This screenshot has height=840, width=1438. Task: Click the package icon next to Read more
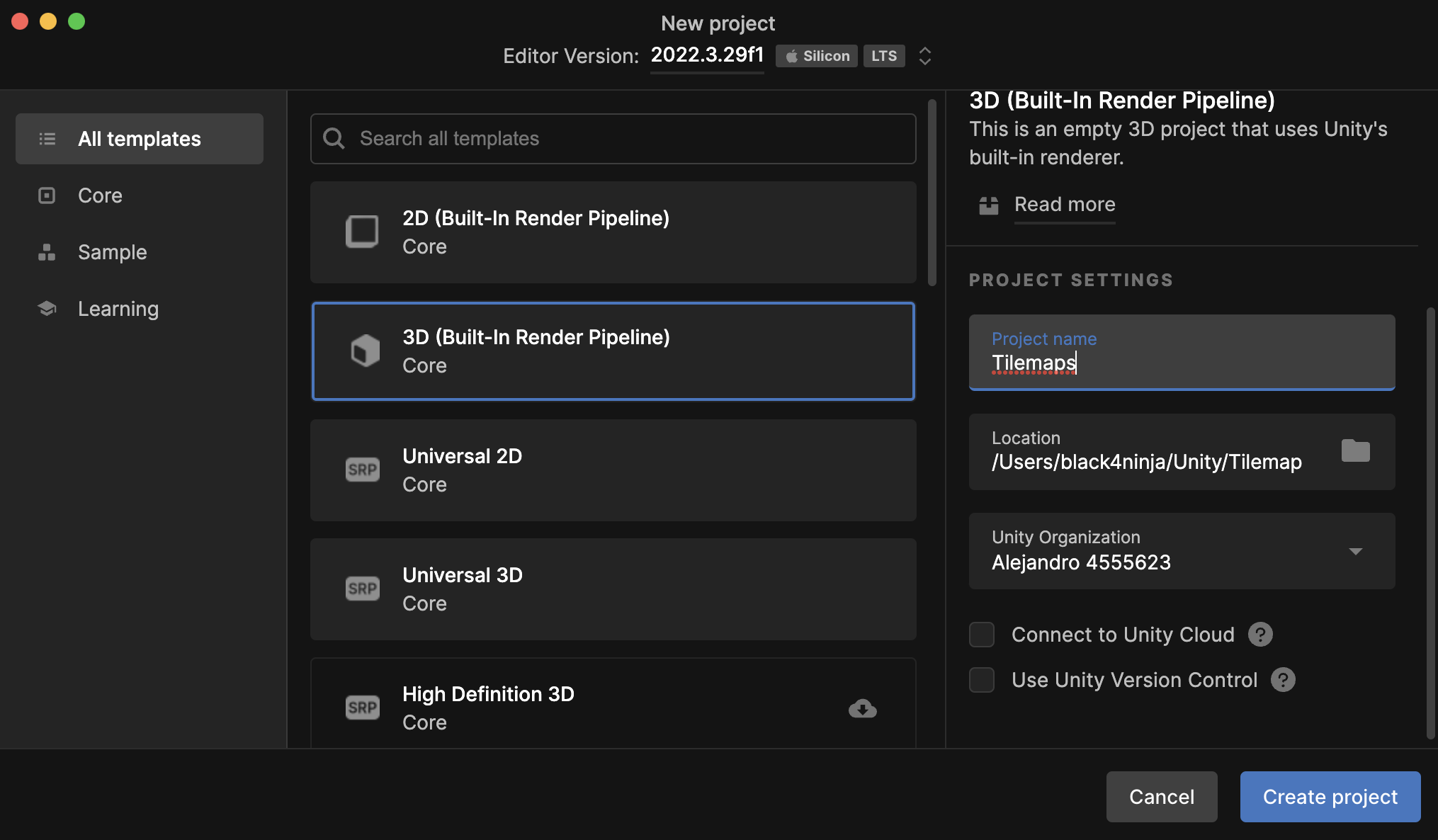988,205
